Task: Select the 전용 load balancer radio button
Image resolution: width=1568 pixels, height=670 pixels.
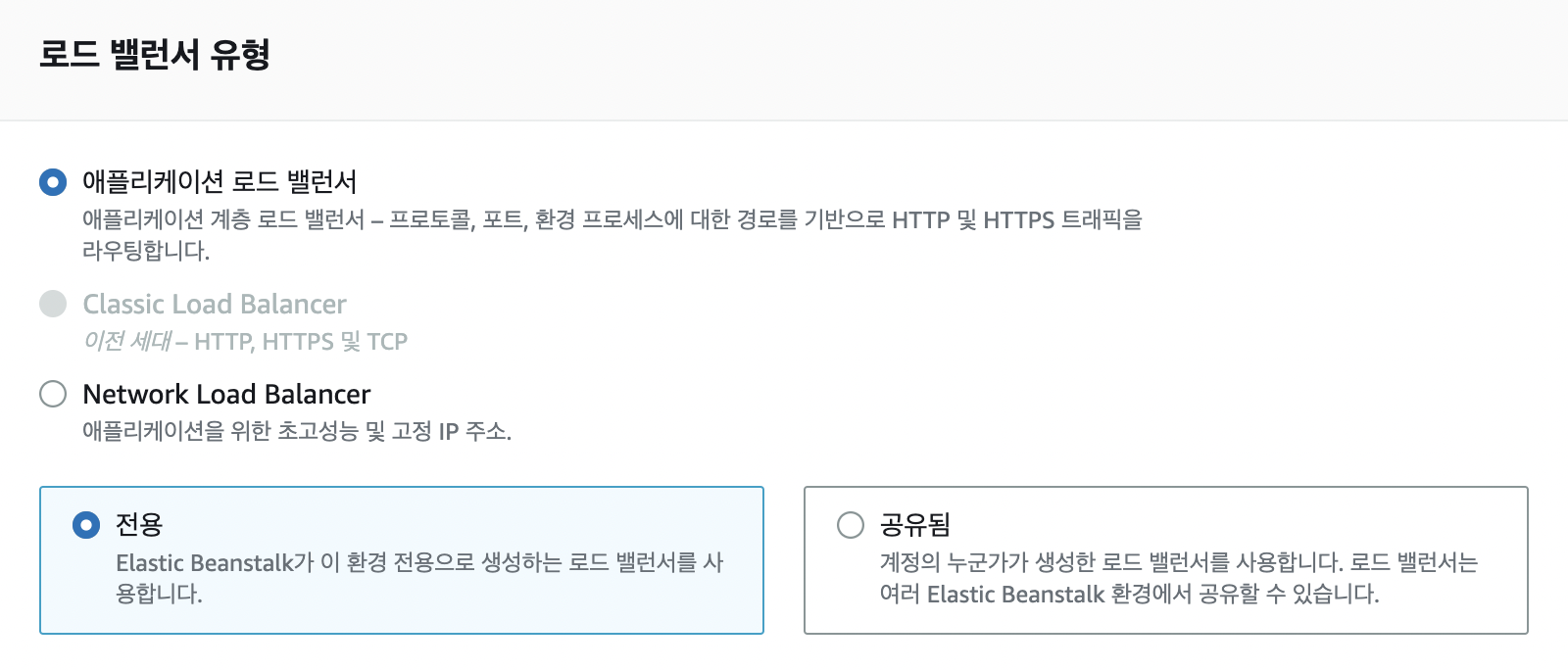Action: click(x=86, y=525)
